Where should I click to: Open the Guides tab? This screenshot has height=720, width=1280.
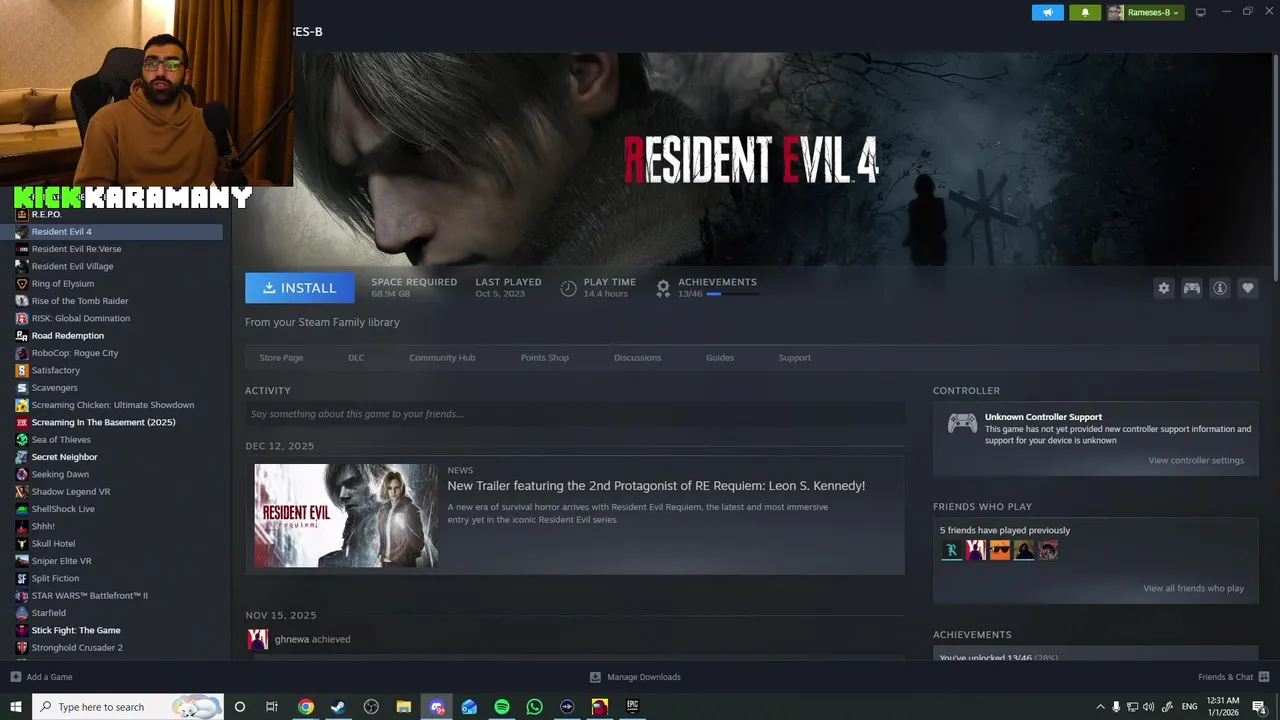(720, 357)
